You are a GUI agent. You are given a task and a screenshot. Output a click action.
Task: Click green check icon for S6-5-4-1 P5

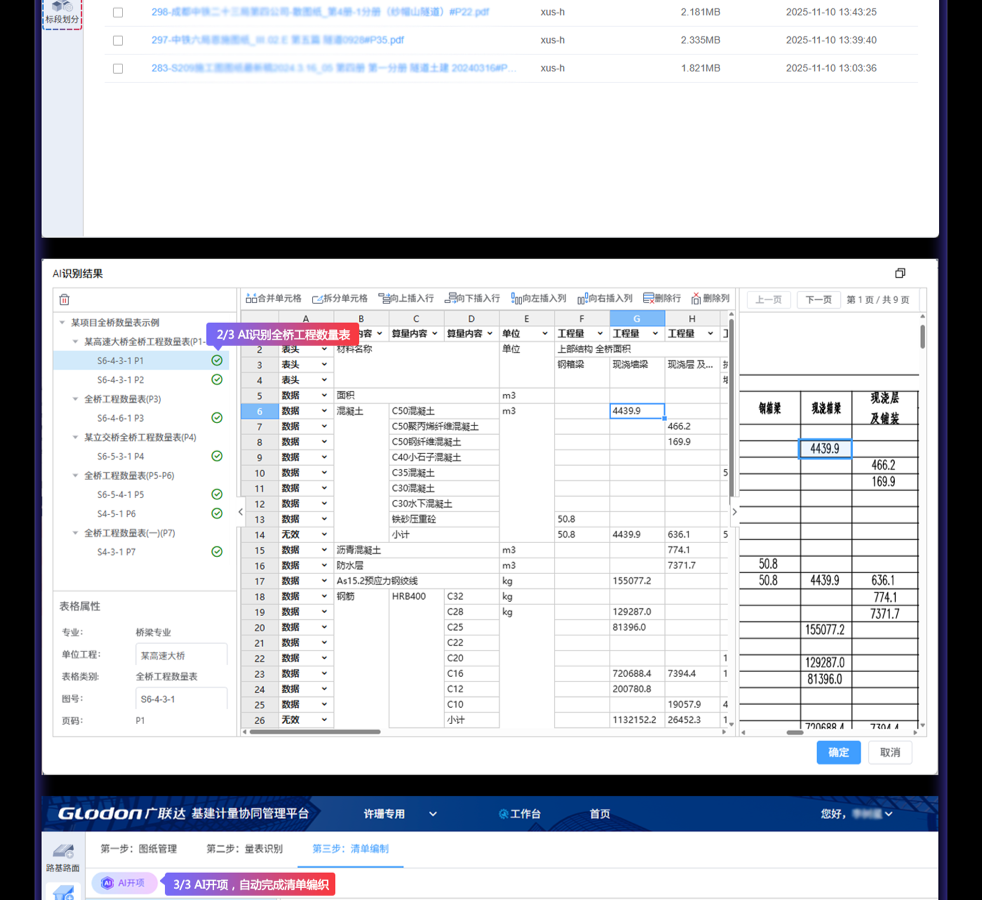pos(217,494)
